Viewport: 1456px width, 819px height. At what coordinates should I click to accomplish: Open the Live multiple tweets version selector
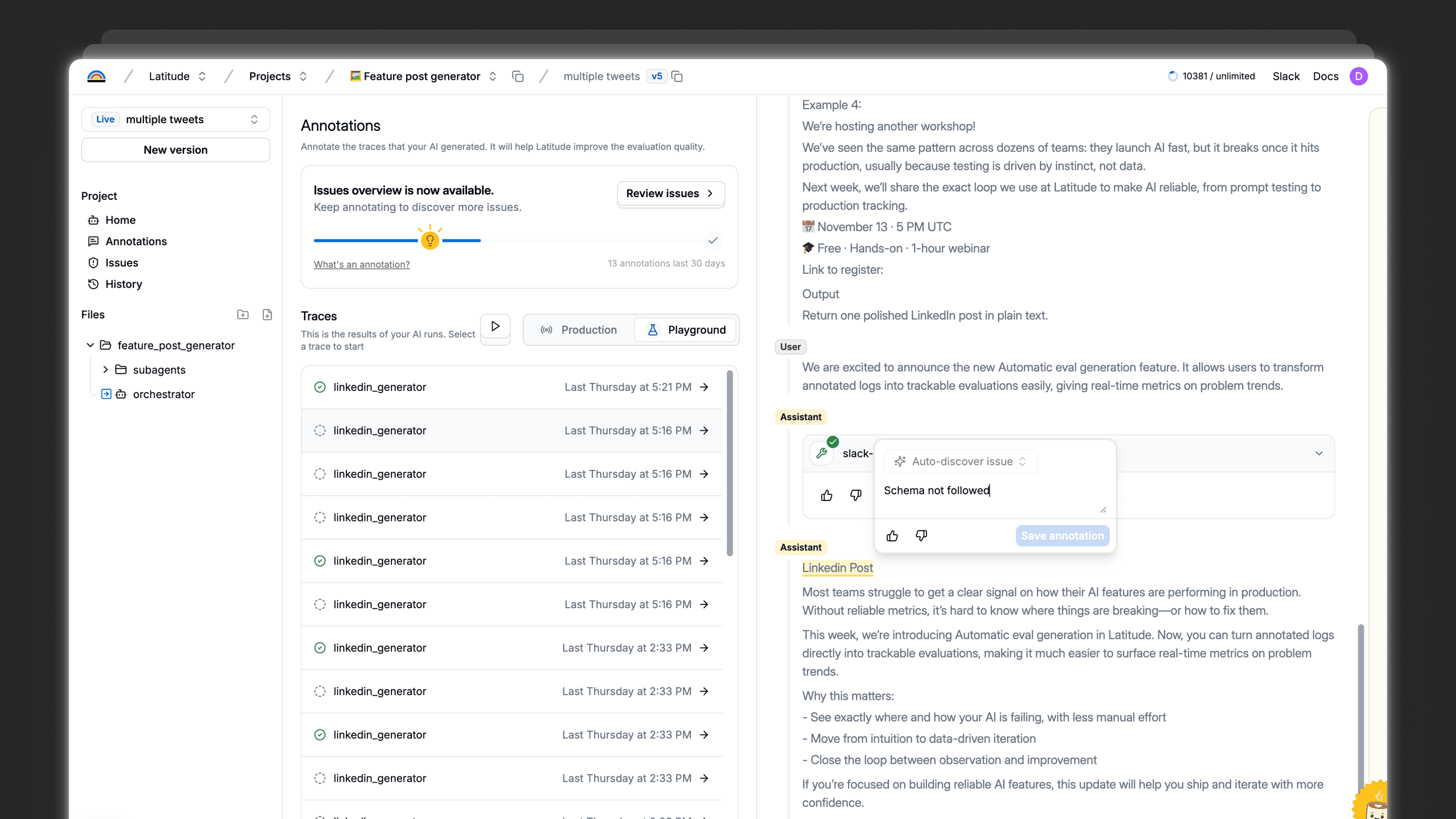(176, 119)
